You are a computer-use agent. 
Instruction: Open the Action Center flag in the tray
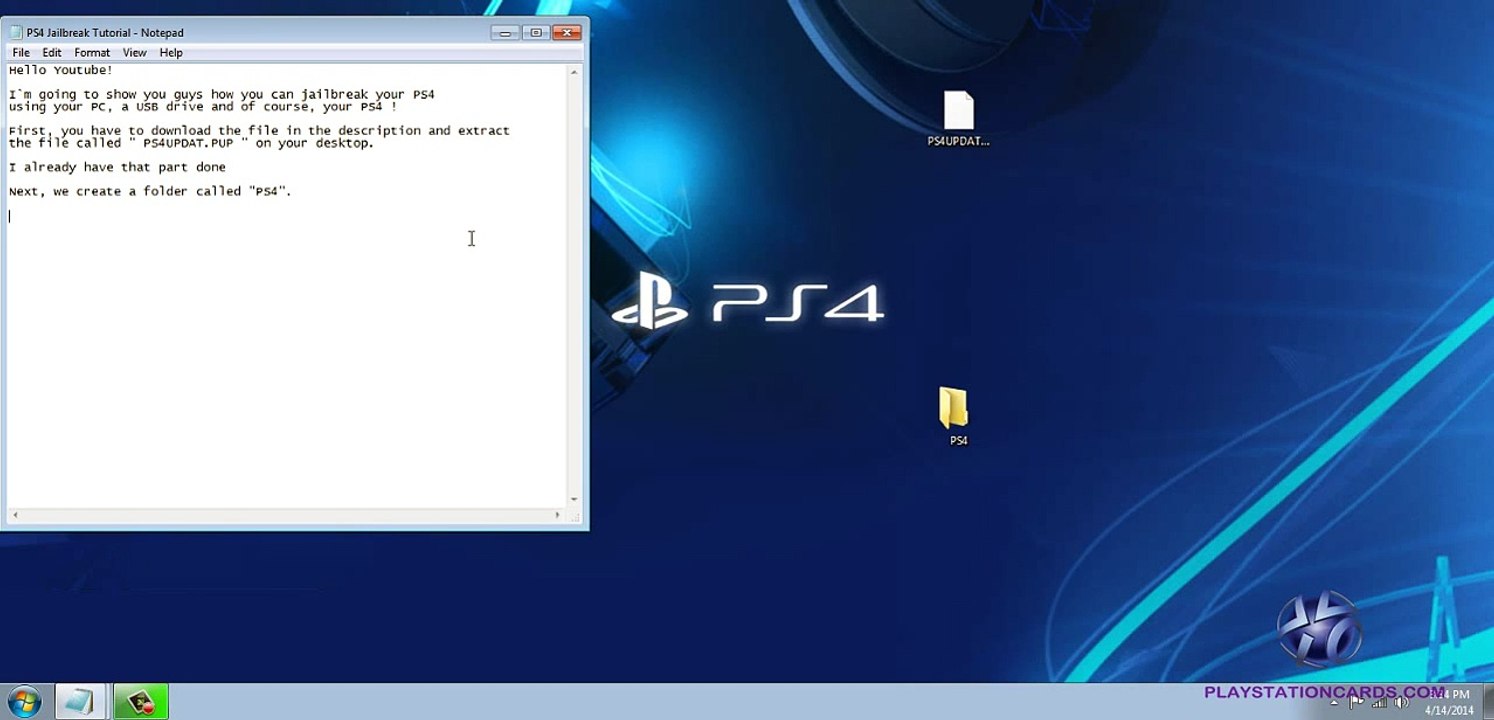coord(1357,702)
